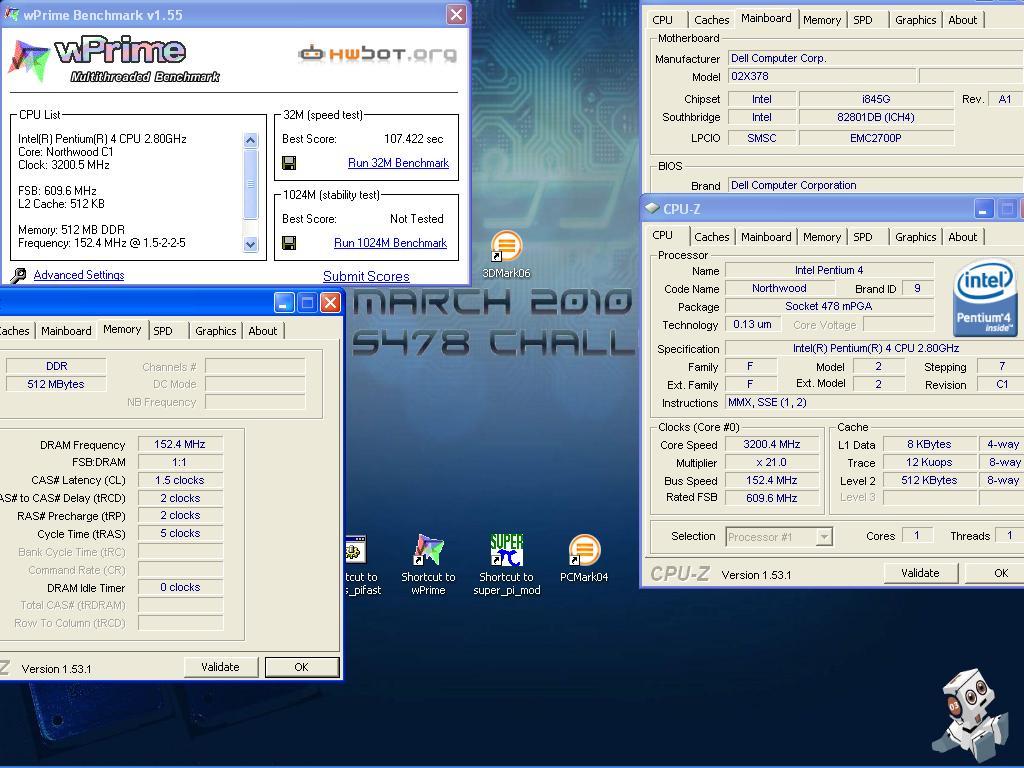
Task: Switch to the Caches tab in the CPU-Z processor window
Action: pos(711,237)
